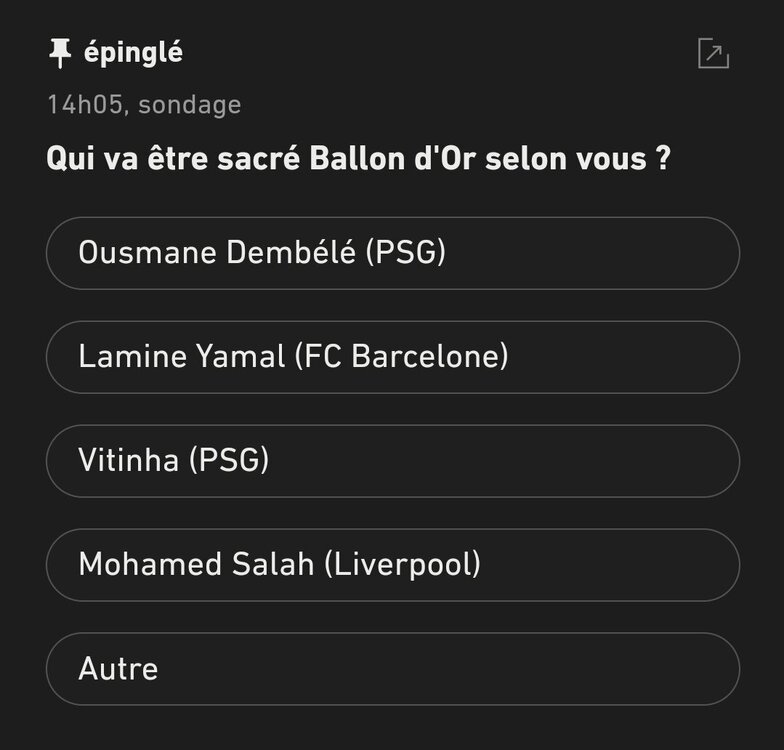
Task: Select Lamine Yamal (FC Barcelone) option
Action: coord(392,357)
